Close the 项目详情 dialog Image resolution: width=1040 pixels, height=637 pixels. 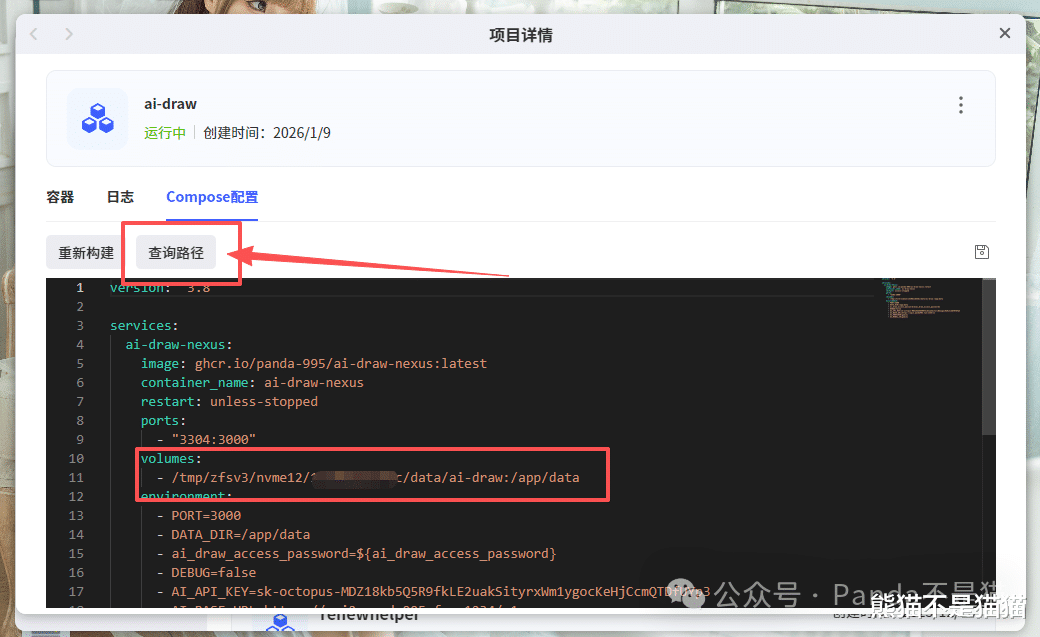coord(1005,33)
